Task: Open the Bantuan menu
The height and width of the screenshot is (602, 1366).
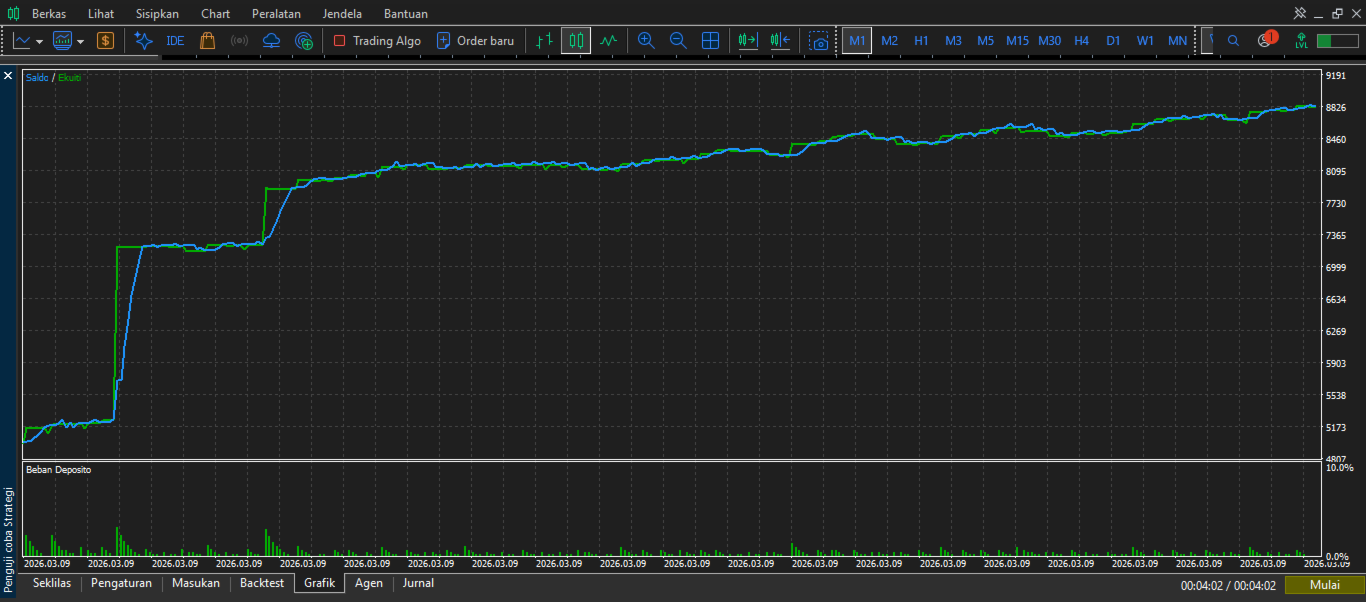Action: point(406,14)
